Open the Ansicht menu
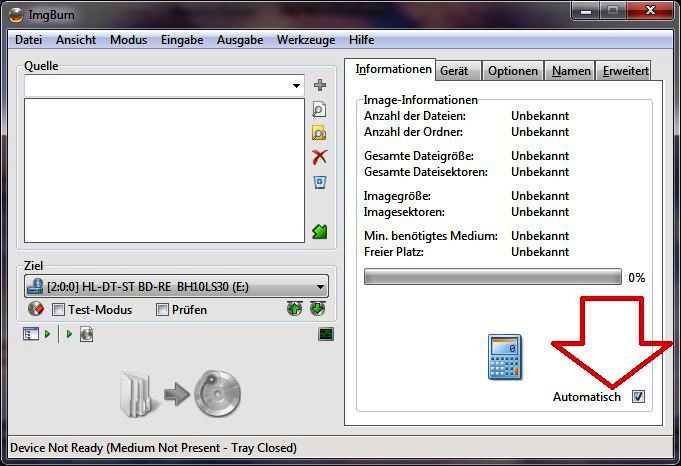The width and height of the screenshot is (681, 466). coord(76,40)
